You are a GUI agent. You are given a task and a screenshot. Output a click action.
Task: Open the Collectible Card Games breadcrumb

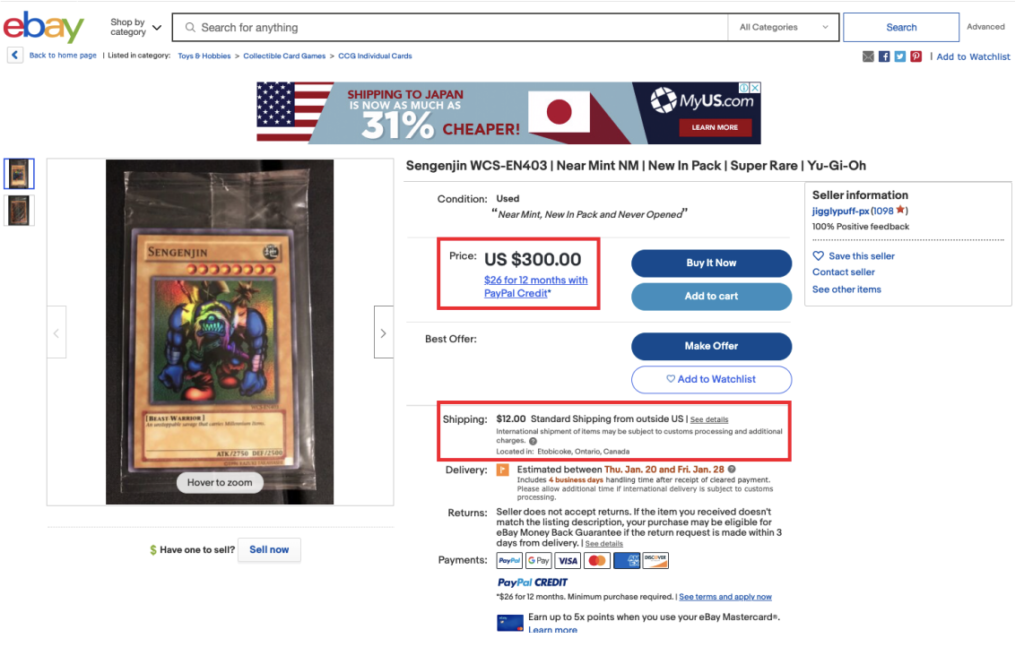pos(284,56)
